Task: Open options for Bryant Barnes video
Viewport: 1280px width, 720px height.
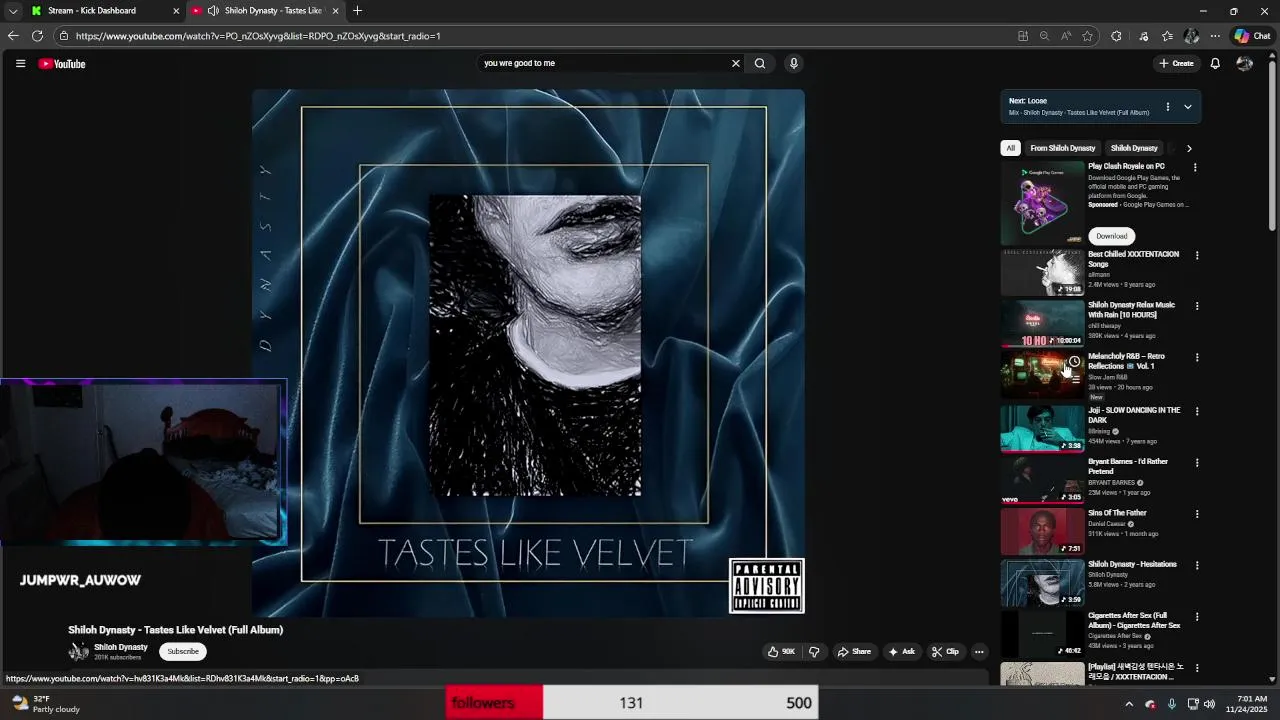Action: pyautogui.click(x=1196, y=463)
